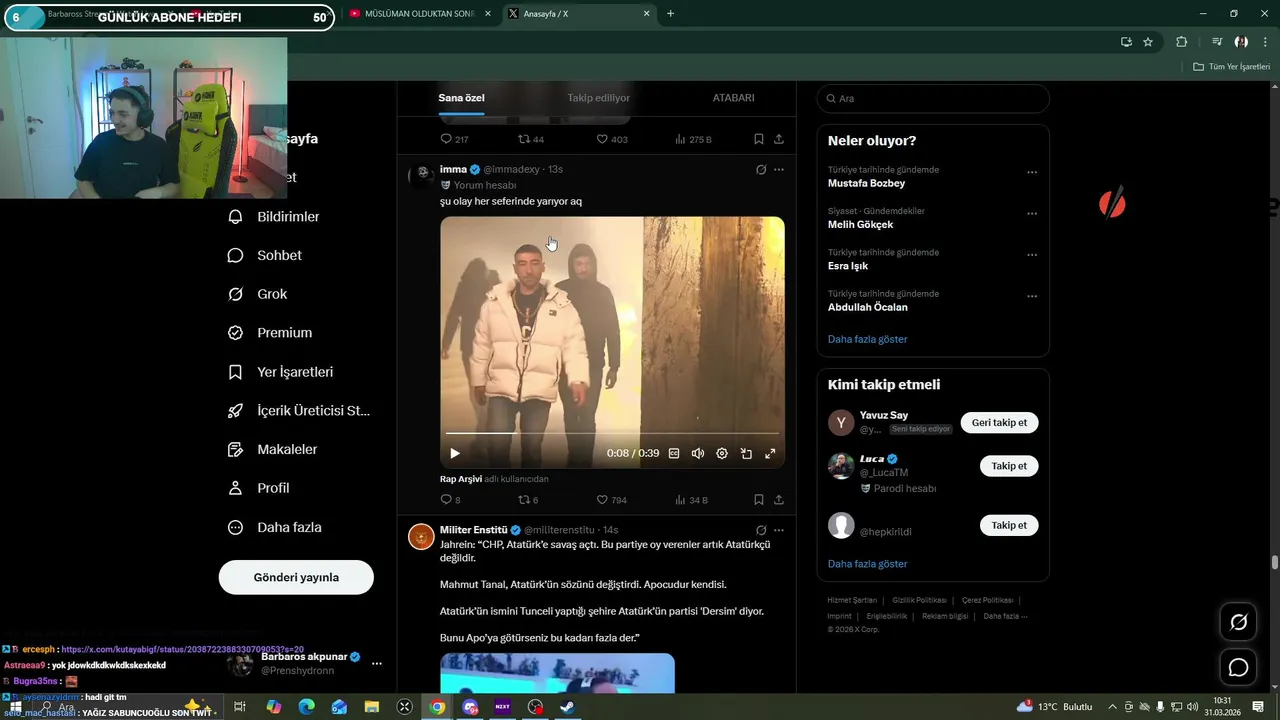The image size is (1280, 720).
Task: Open floating messages chat button bottom right
Action: [1238, 667]
